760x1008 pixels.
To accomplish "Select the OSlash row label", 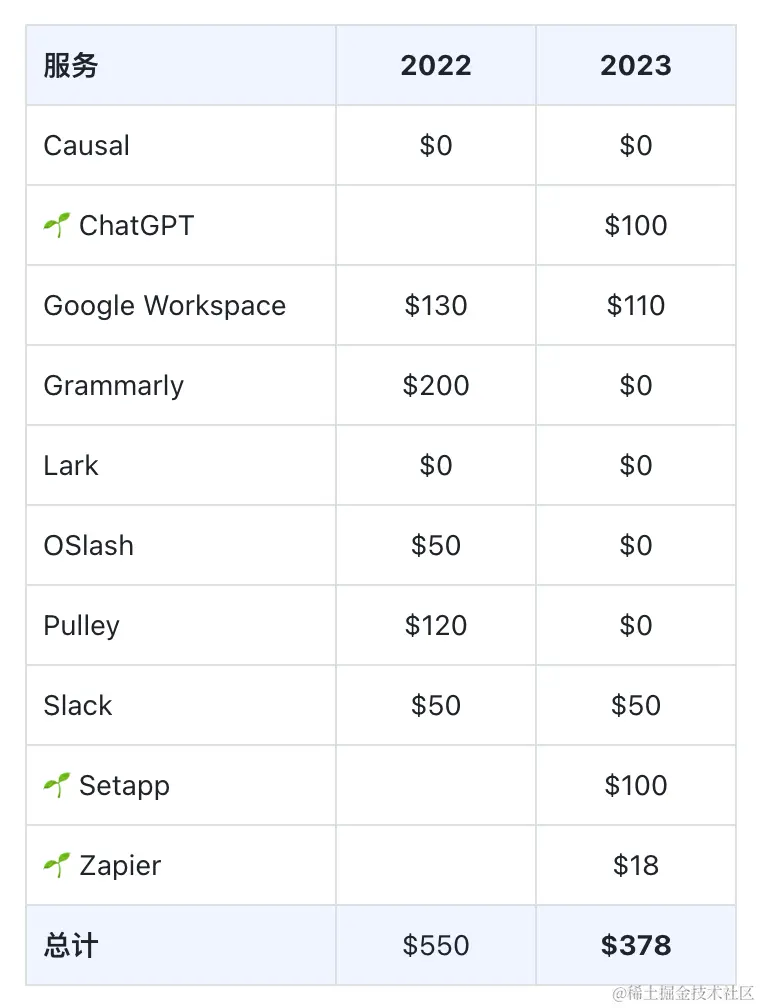I will point(89,546).
